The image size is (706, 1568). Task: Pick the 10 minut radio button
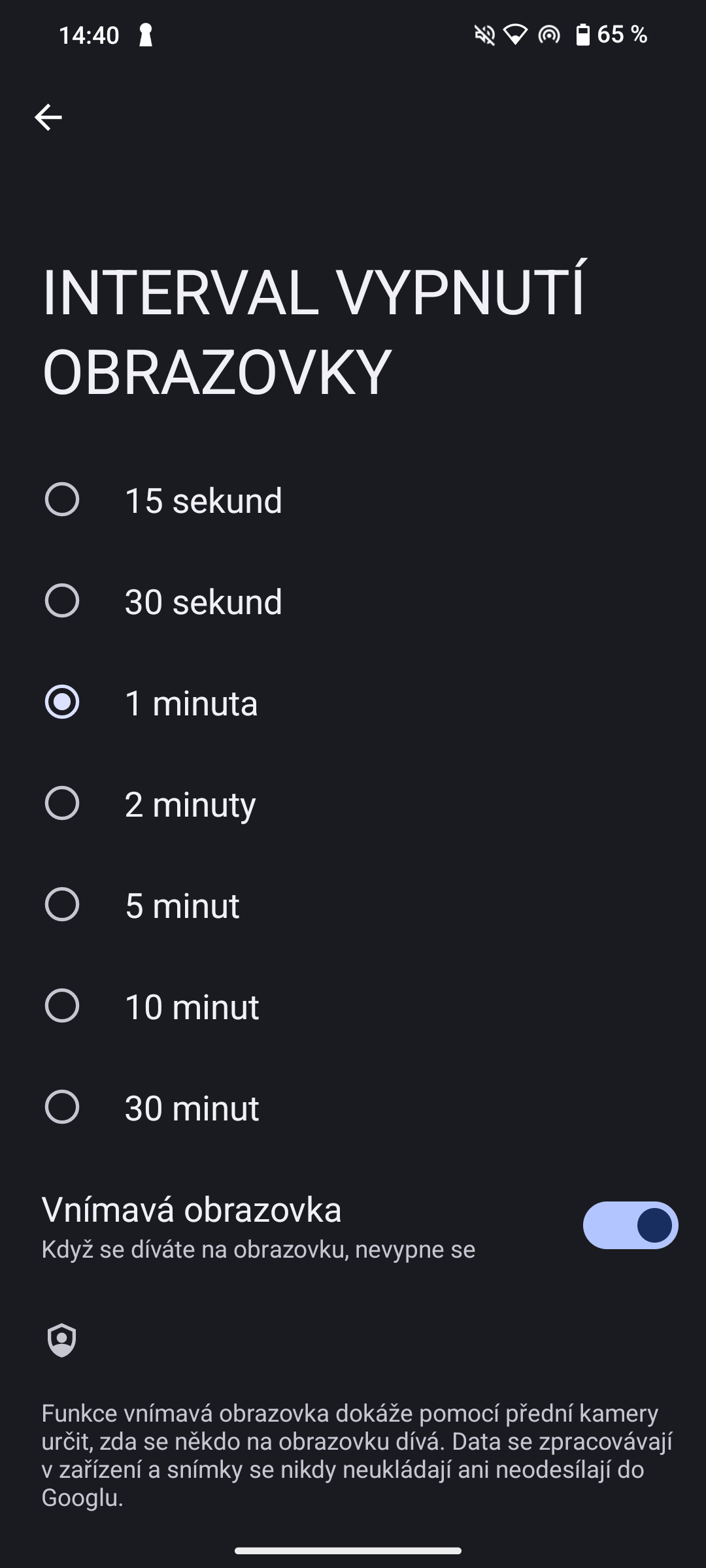coord(62,1006)
